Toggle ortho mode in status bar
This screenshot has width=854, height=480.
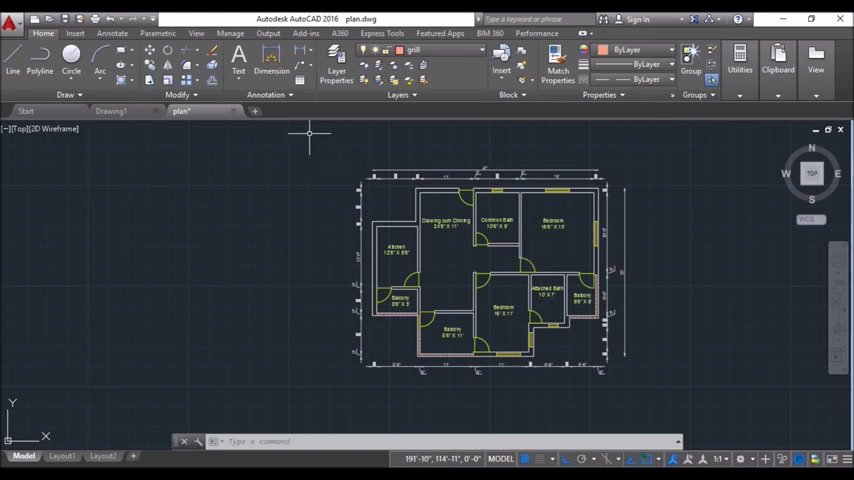pyautogui.click(x=566, y=459)
